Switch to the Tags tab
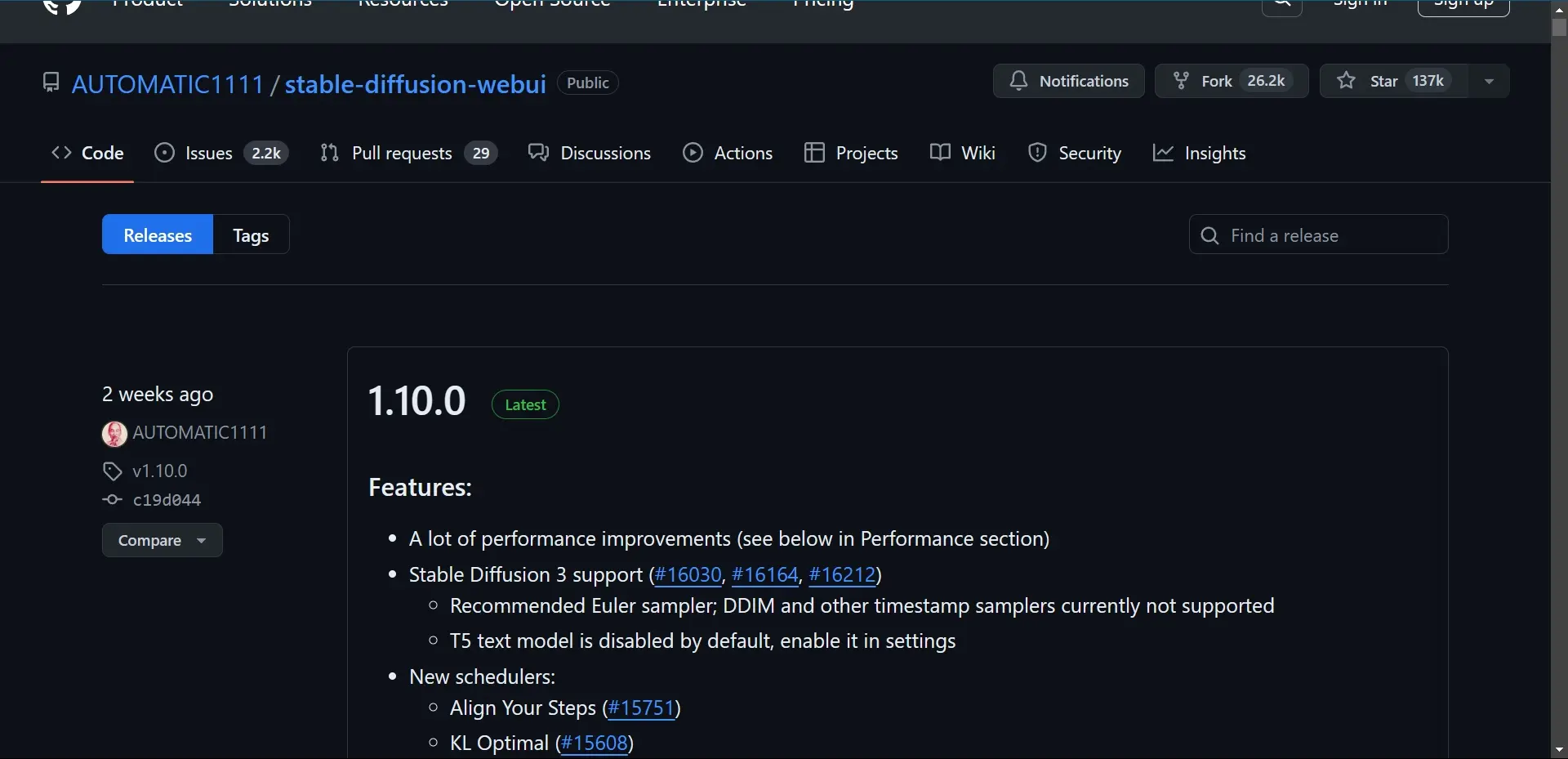Image resolution: width=1568 pixels, height=759 pixels. tap(251, 235)
